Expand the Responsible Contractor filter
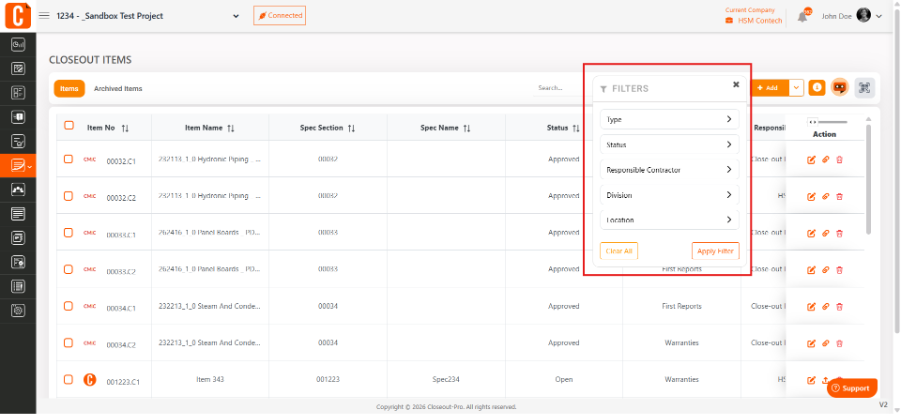Screen dimensions: 901x414 (x=669, y=170)
